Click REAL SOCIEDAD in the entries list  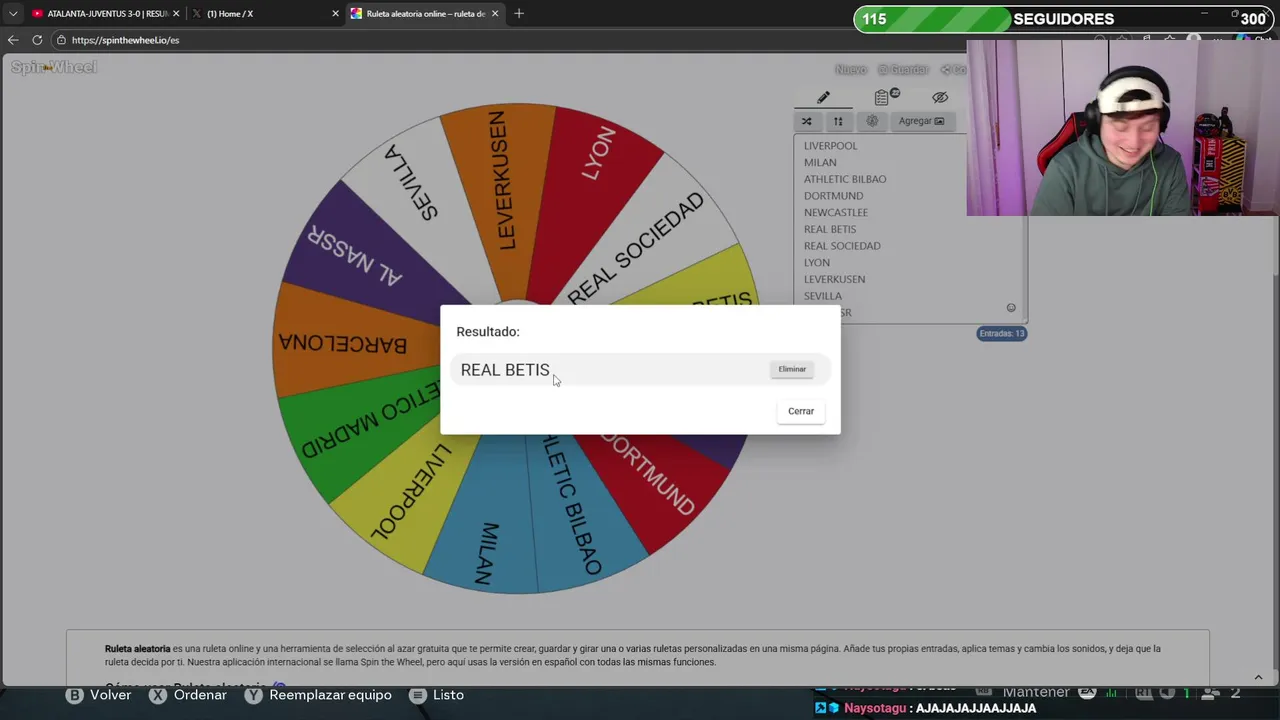[x=842, y=246]
